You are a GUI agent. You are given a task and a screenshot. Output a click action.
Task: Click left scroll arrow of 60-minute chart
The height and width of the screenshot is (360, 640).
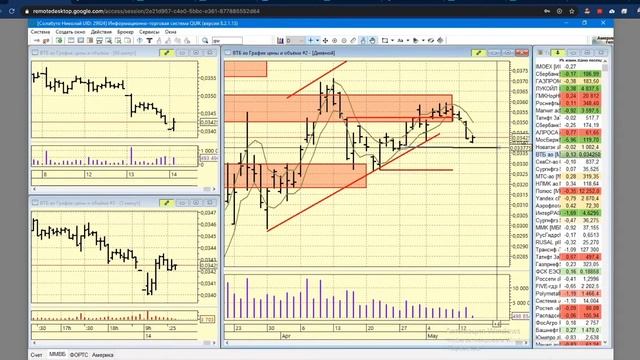point(35,189)
